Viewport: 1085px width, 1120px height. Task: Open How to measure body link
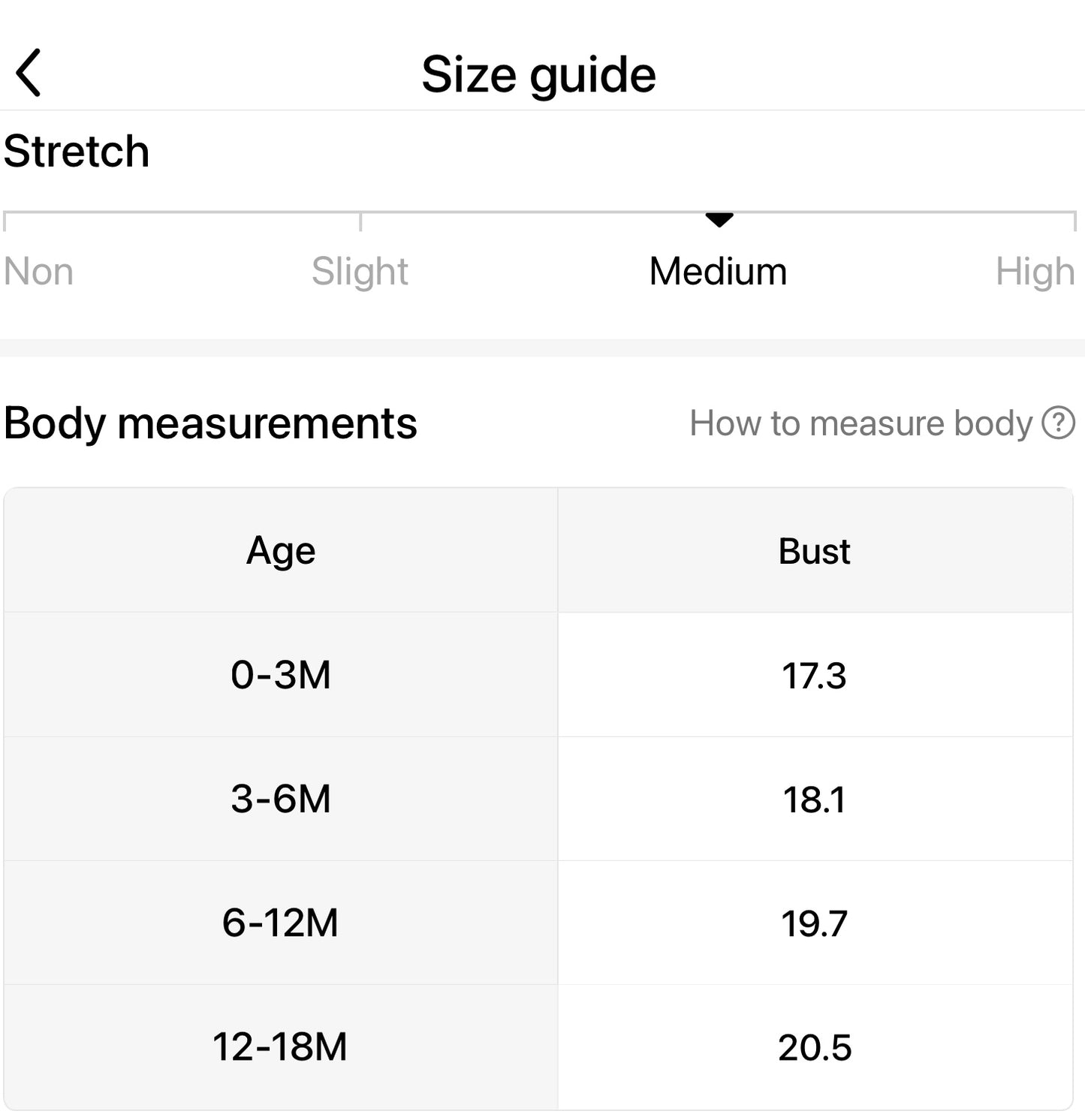[x=860, y=423]
